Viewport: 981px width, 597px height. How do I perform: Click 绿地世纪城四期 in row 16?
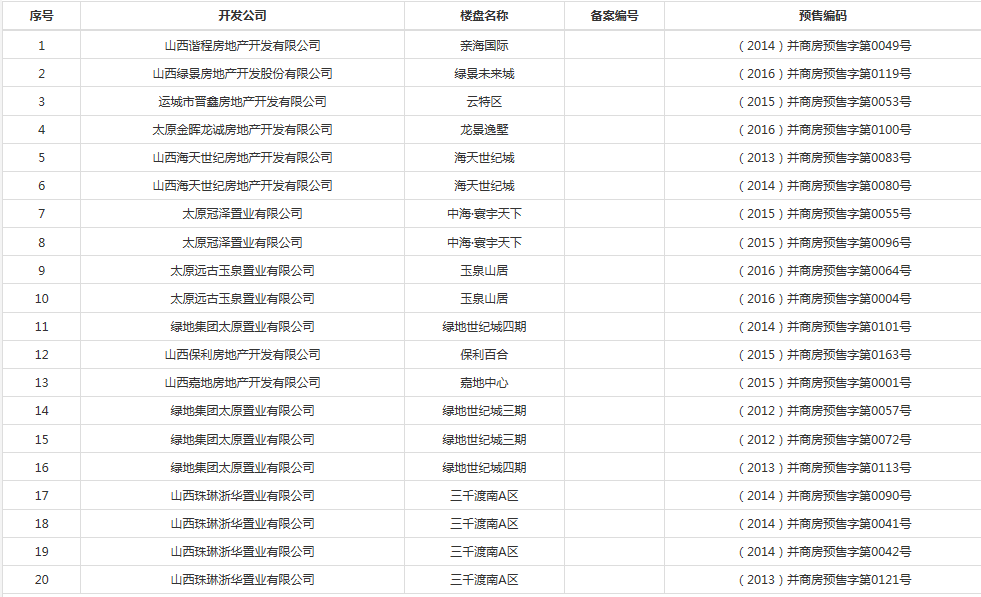[x=484, y=467]
